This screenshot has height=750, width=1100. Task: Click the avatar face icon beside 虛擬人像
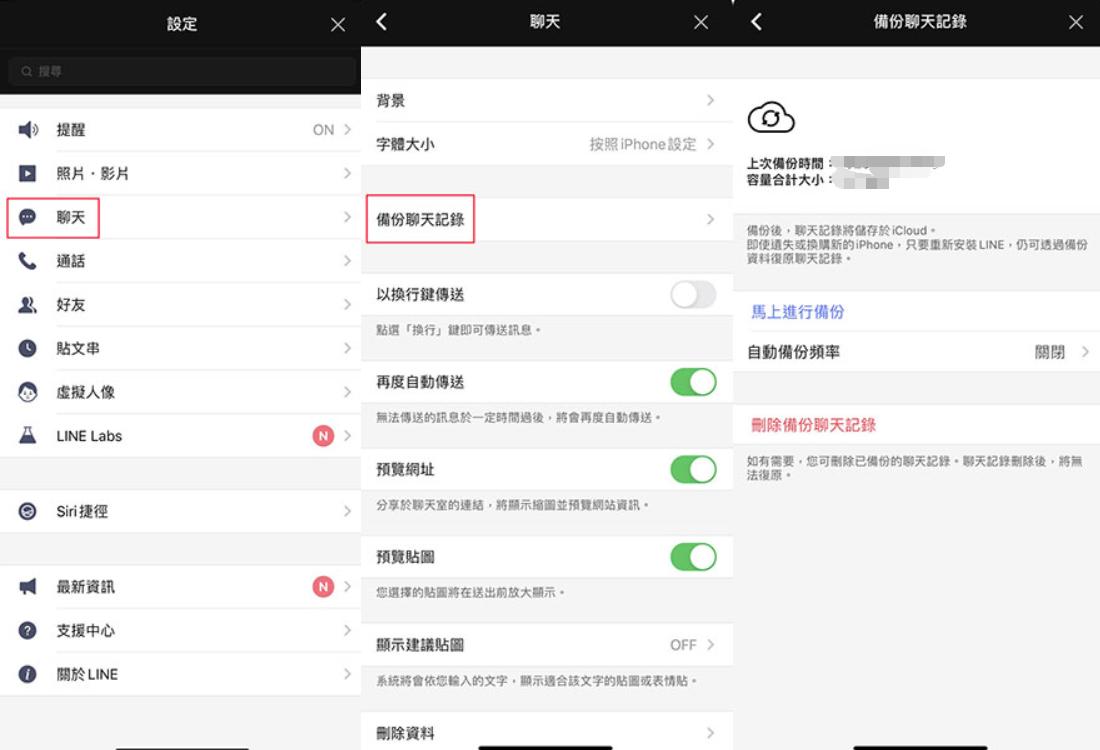point(27,392)
